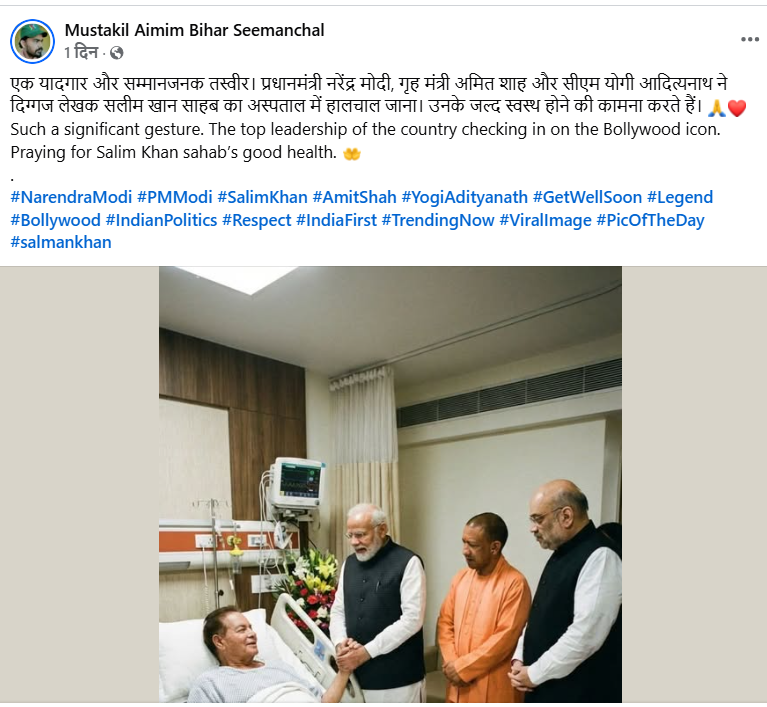Visit the #Bollywood hashtag page
The width and height of the screenshot is (767, 707).
(56, 220)
